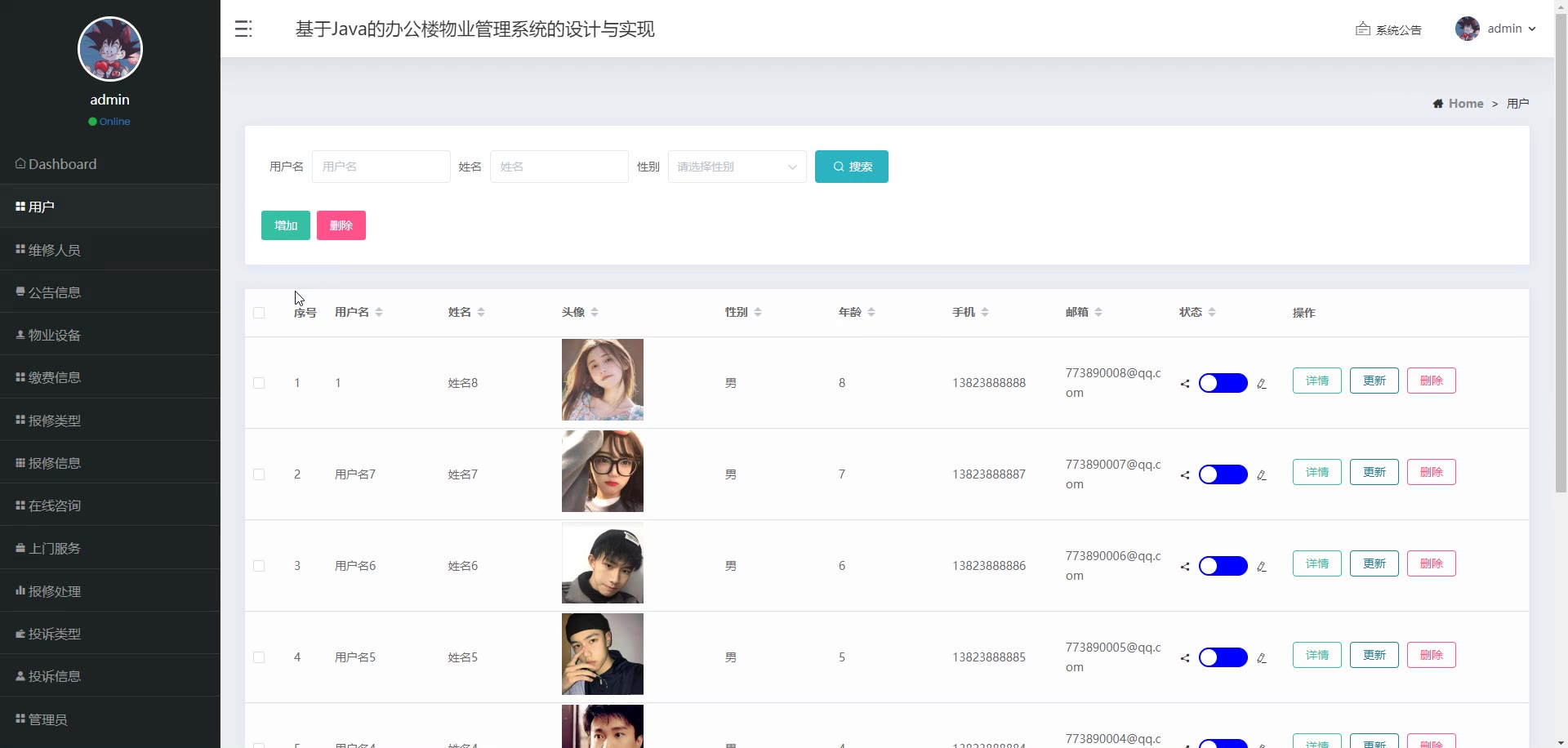Click the pink 删除 bulk delete button

tap(341, 225)
